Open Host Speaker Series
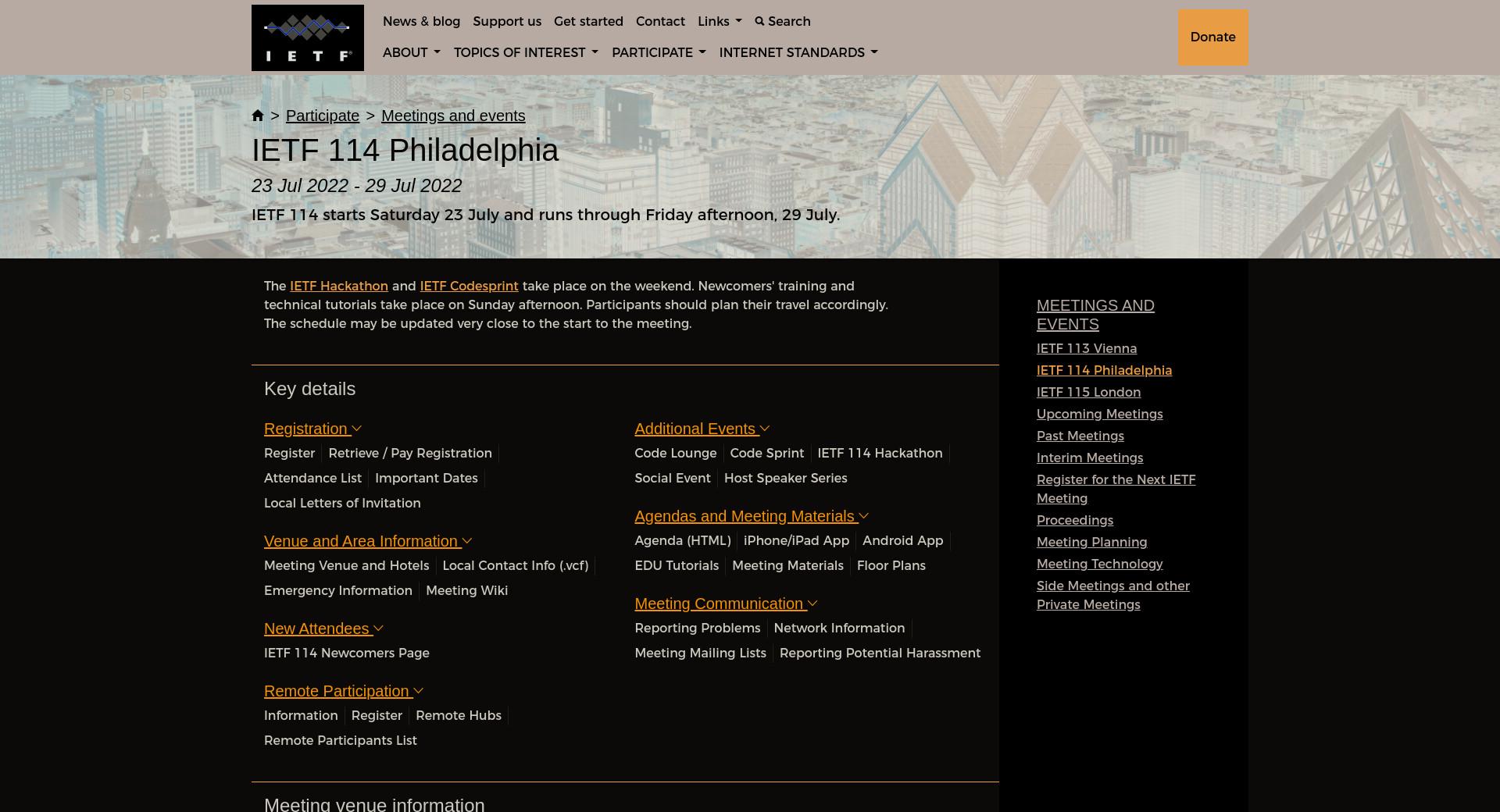1500x812 pixels. [x=785, y=478]
